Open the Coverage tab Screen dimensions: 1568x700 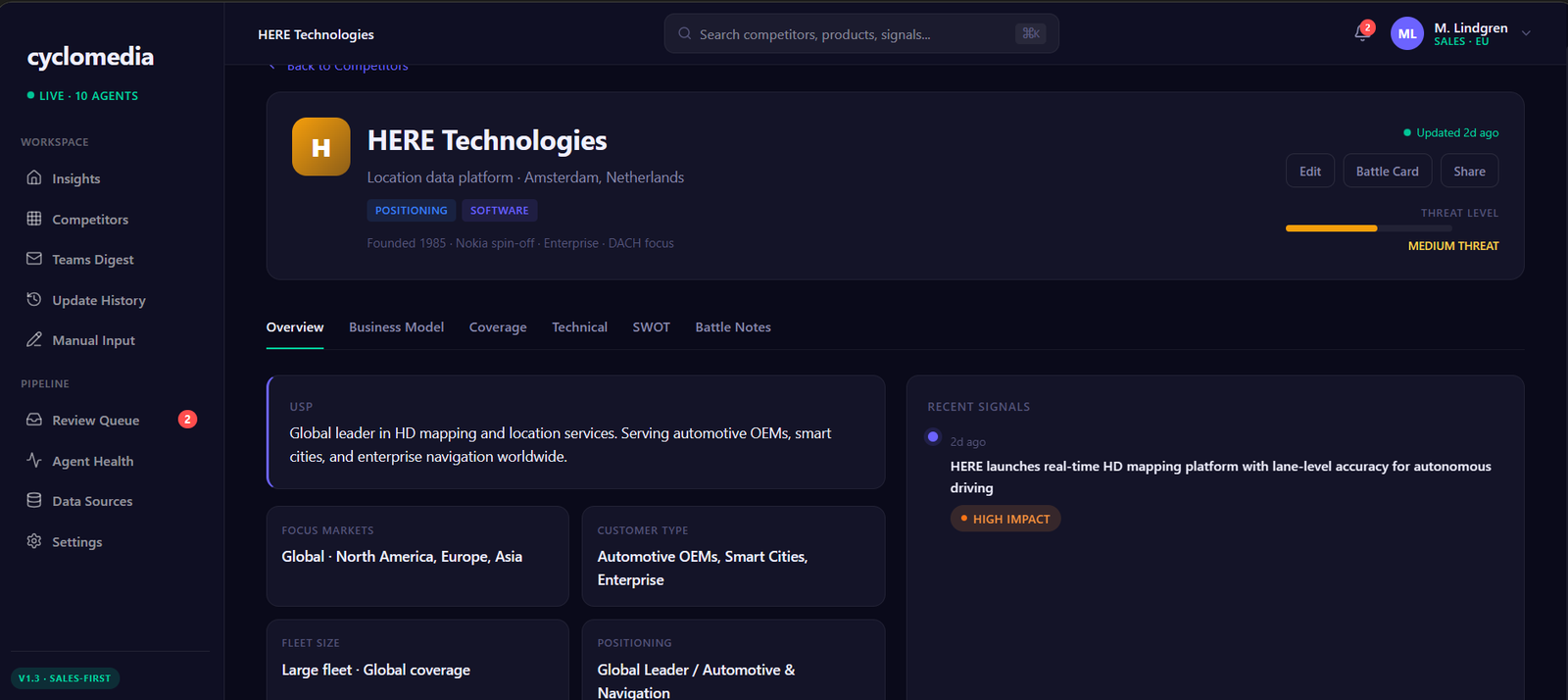tap(498, 327)
